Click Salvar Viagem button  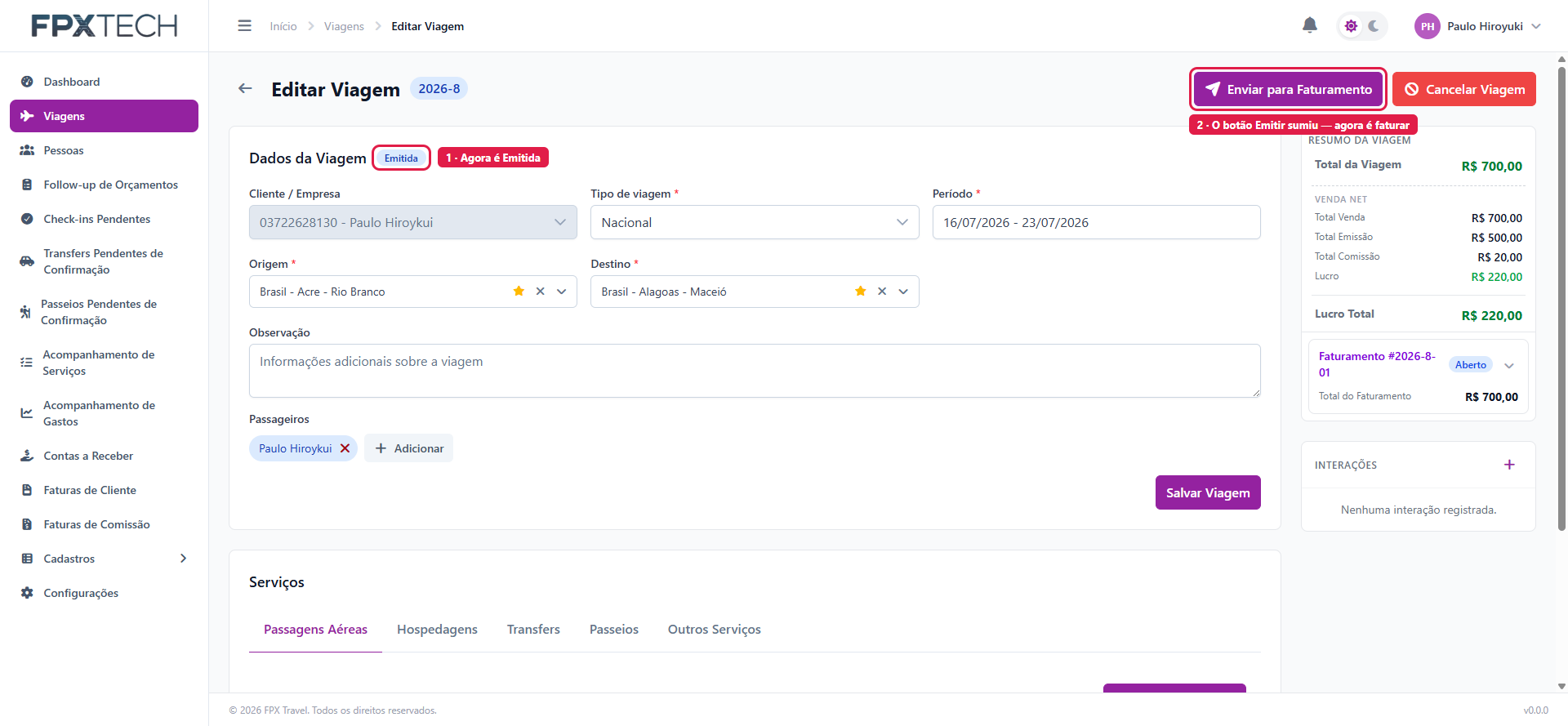[1208, 492]
